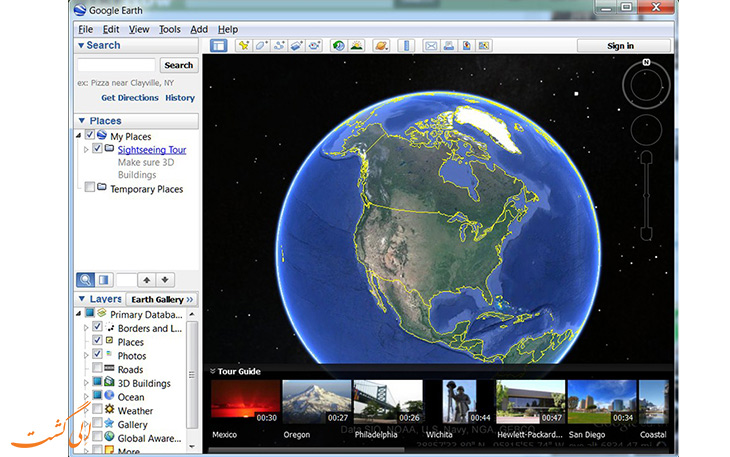
Task: Move selected place up with arrow
Action: (147, 280)
